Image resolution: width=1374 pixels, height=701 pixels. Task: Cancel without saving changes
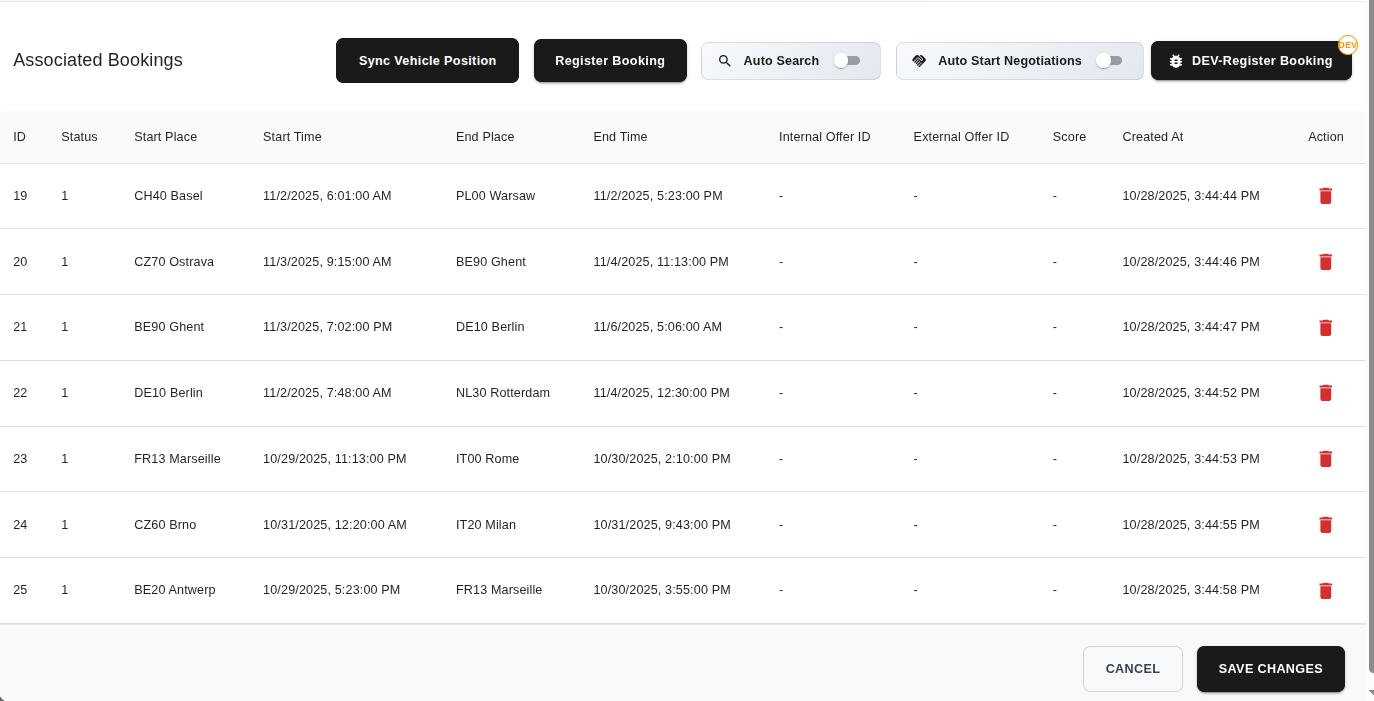1132,668
